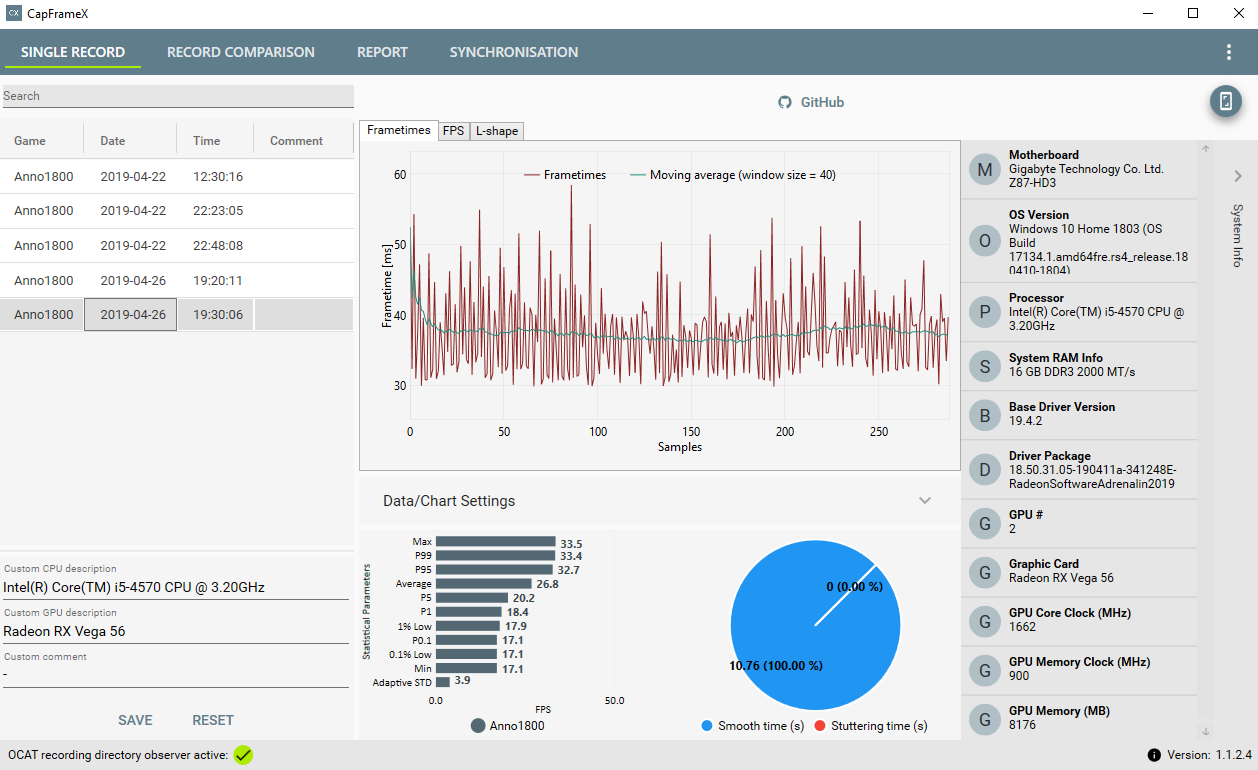Image resolution: width=1258 pixels, height=770 pixels.
Task: Click the Processor 'P' avatar icon
Action: point(985,312)
